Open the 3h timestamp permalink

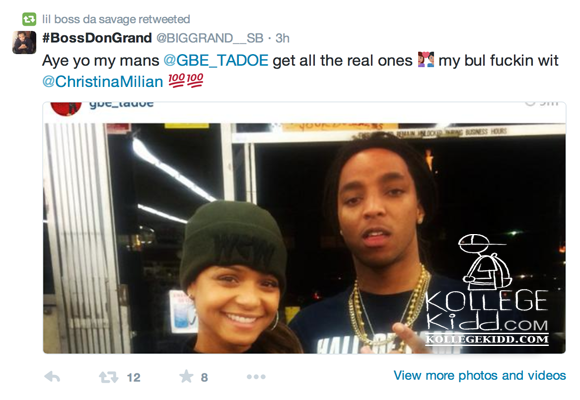(282, 38)
